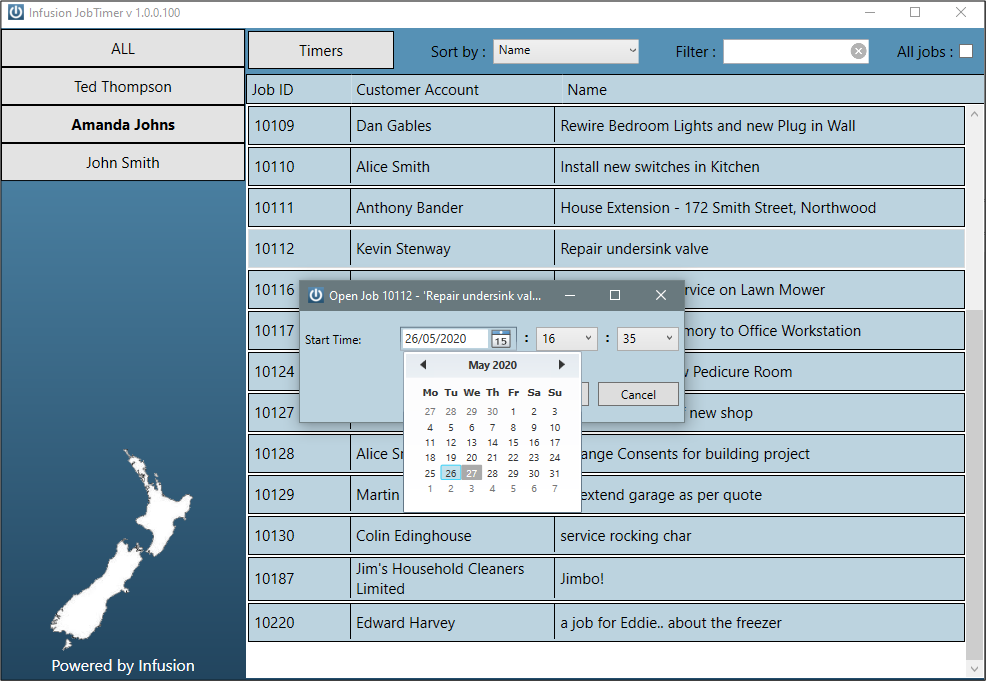
Task: Select job 10110 Install new switches in Kitchen
Action: [x=606, y=167]
